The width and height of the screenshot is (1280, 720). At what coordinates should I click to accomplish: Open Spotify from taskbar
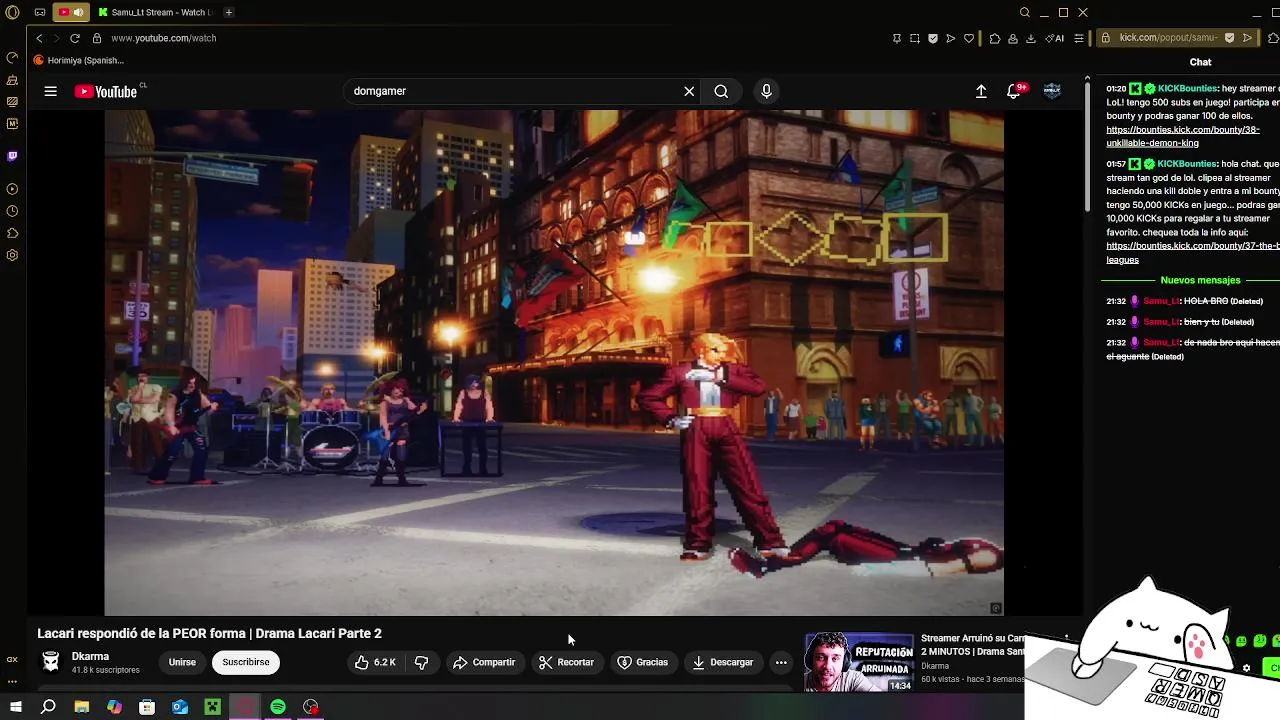tap(278, 707)
